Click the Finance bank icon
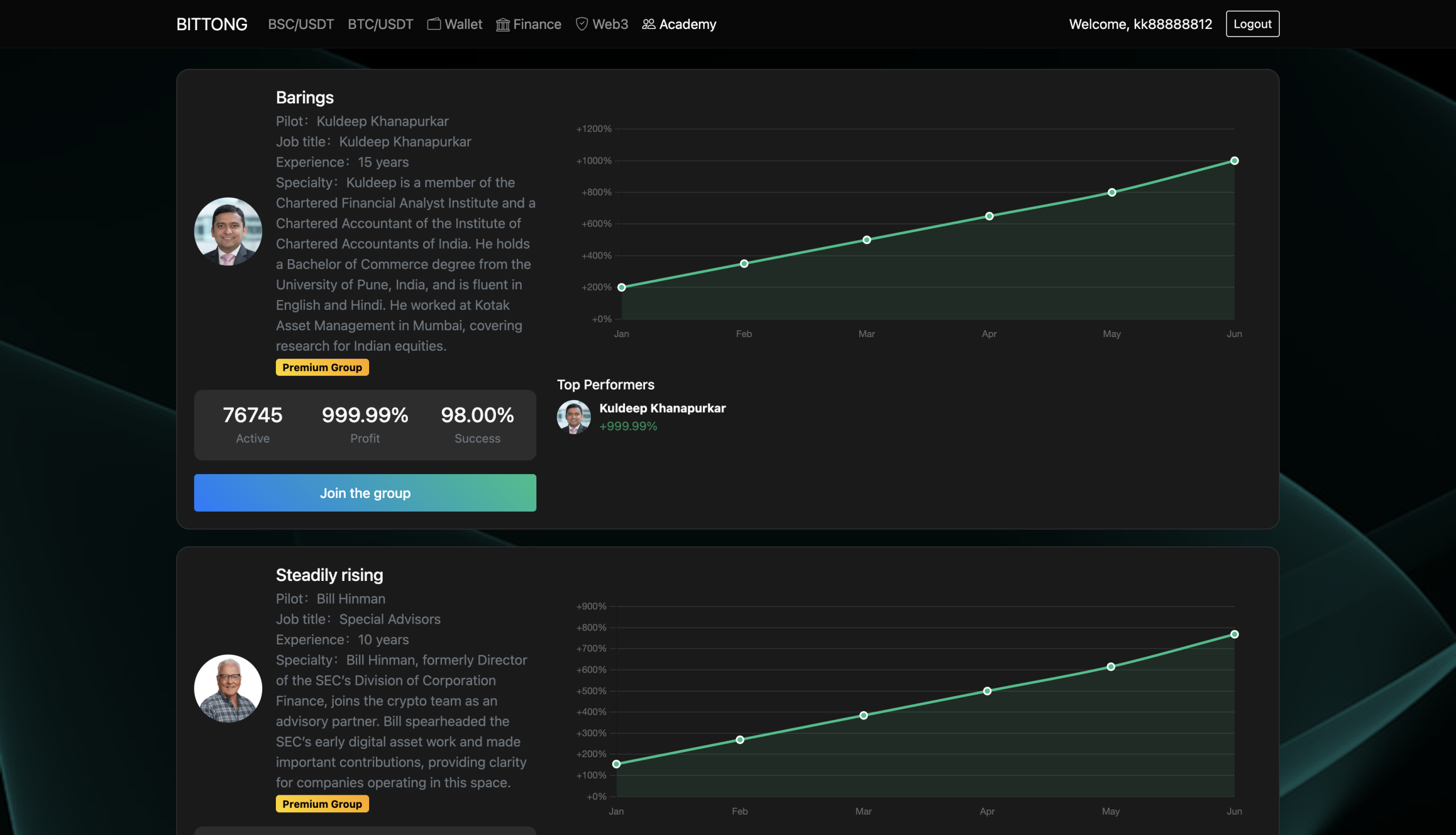Screen dimensions: 1456x835 pos(503,24)
